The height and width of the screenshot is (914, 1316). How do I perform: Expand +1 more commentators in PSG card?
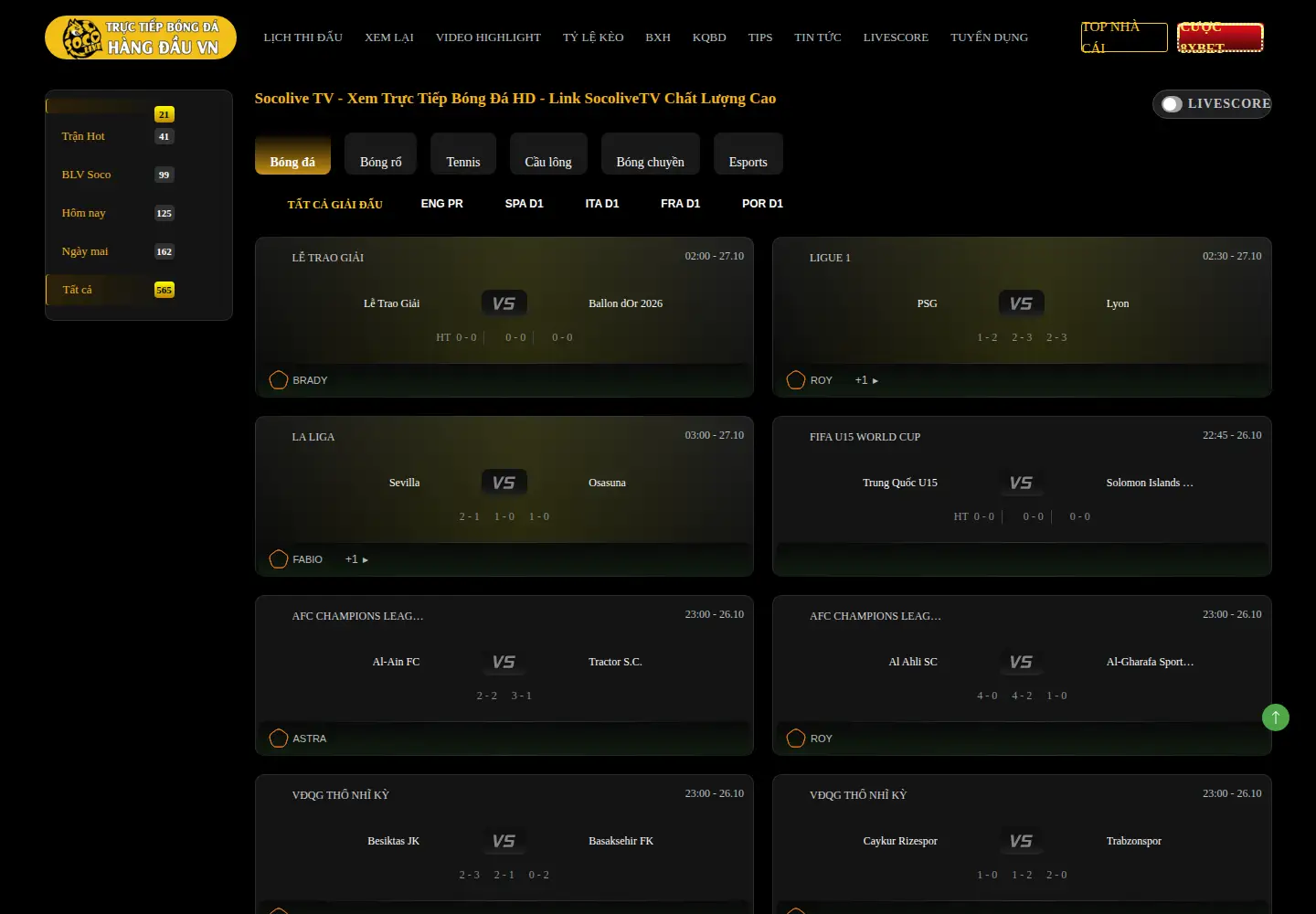[866, 380]
